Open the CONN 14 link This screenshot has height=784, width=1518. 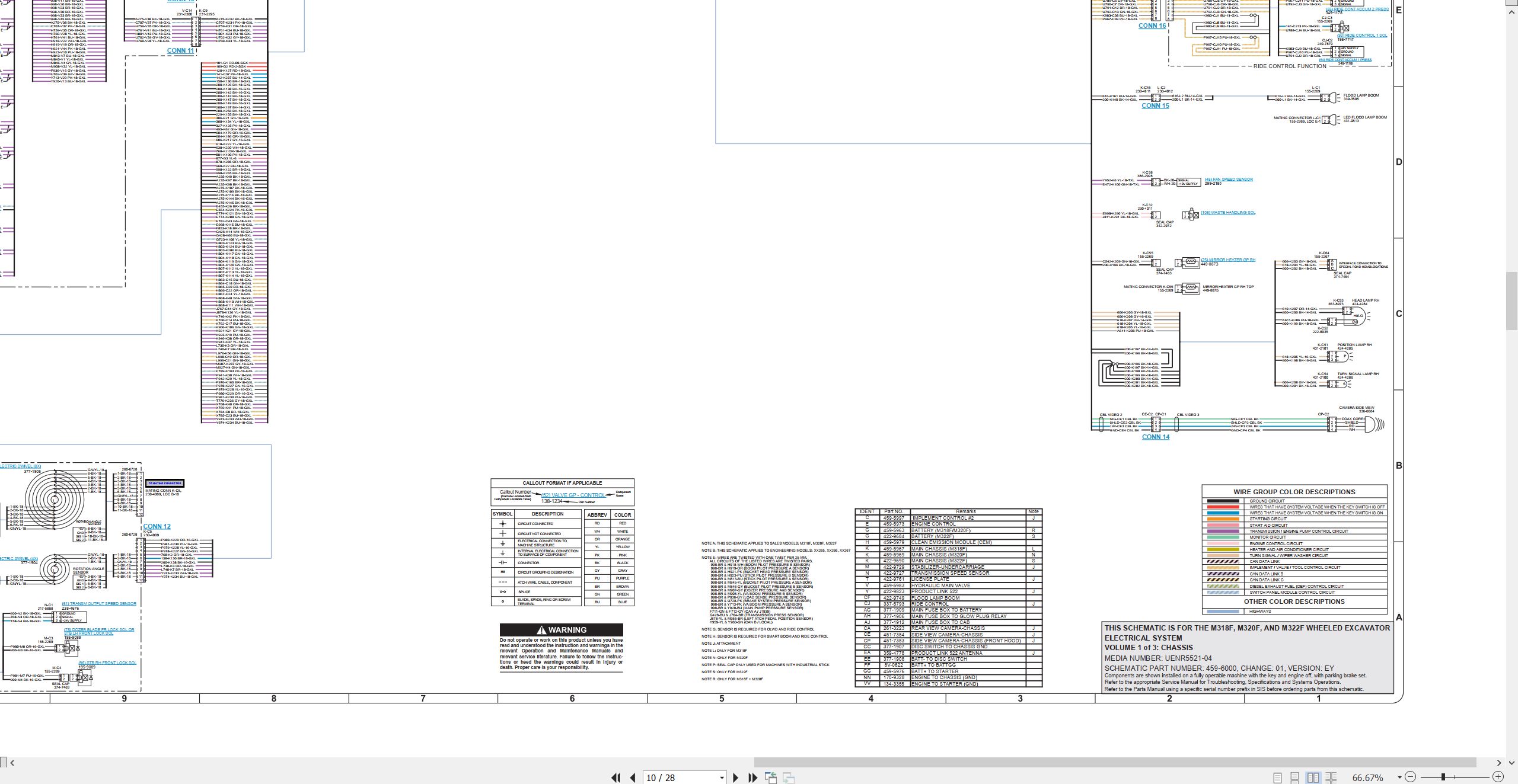[x=1156, y=437]
